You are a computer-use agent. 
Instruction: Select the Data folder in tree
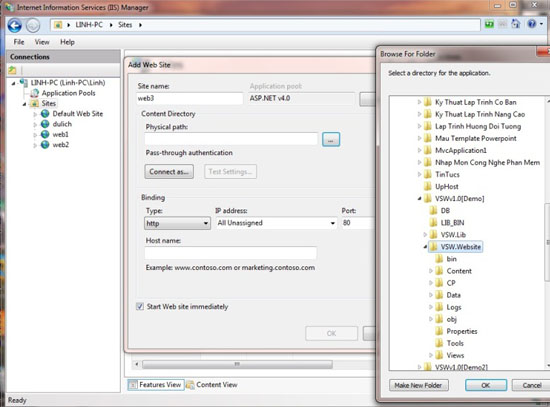(453, 295)
